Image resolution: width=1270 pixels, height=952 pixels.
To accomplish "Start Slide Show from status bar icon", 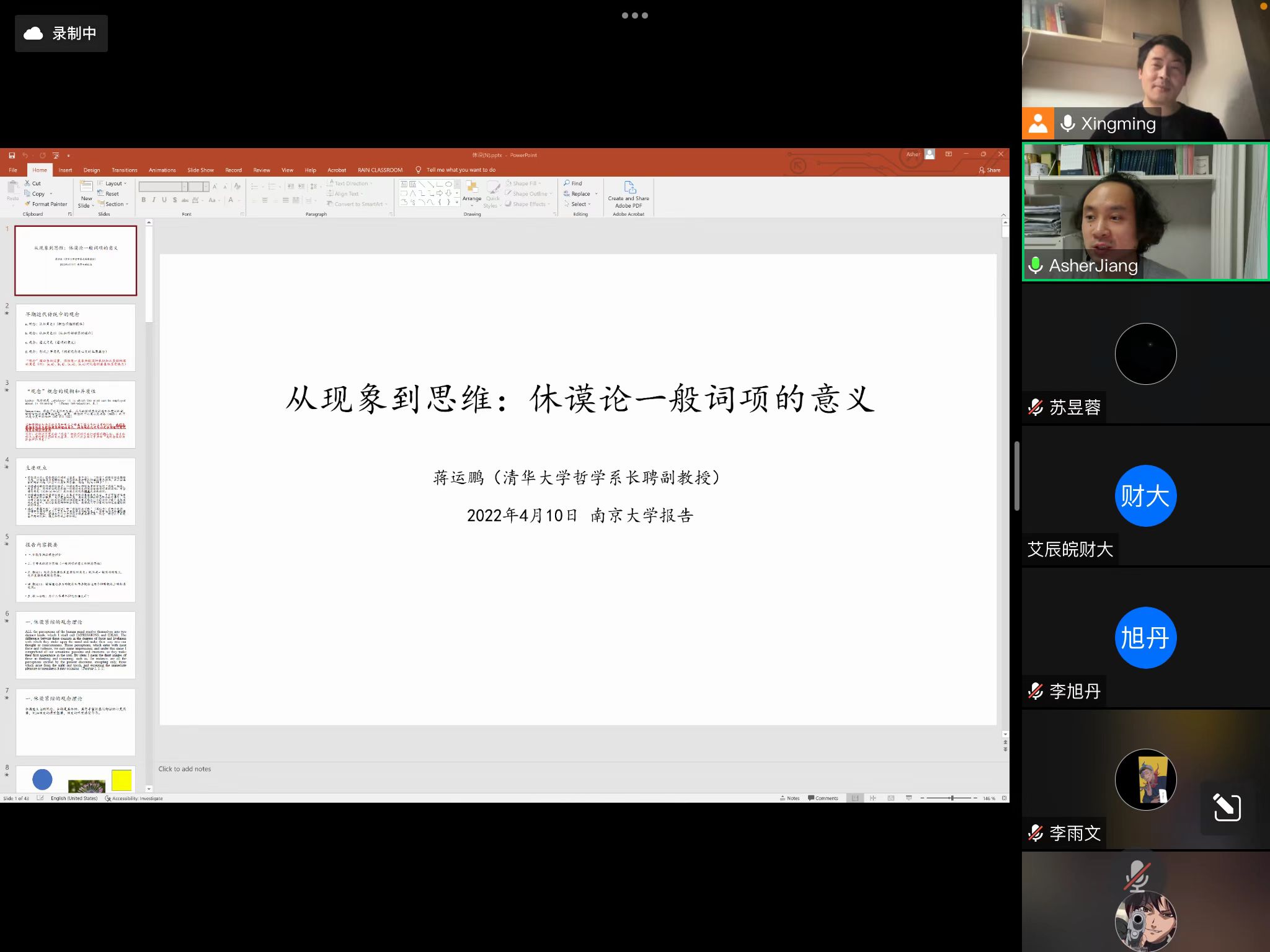I will point(908,798).
